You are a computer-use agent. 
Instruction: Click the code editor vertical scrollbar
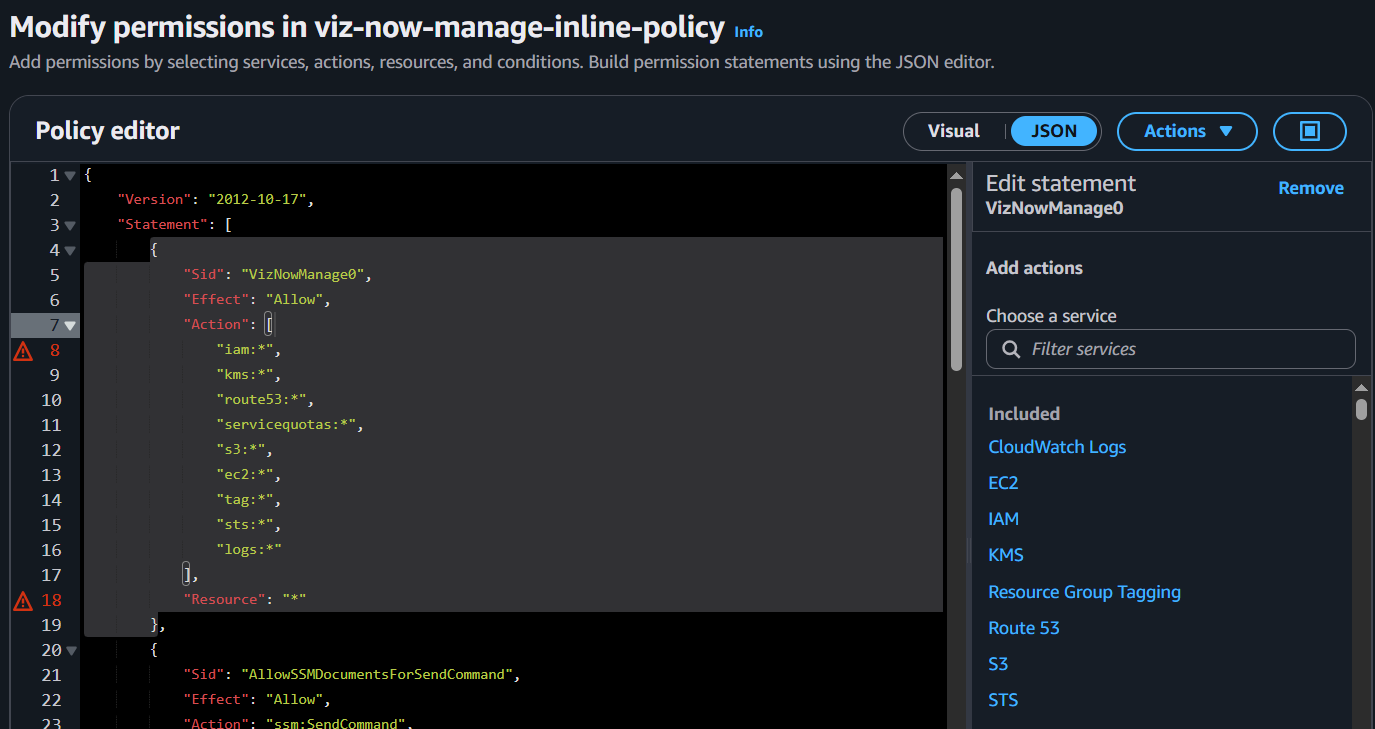[x=956, y=280]
